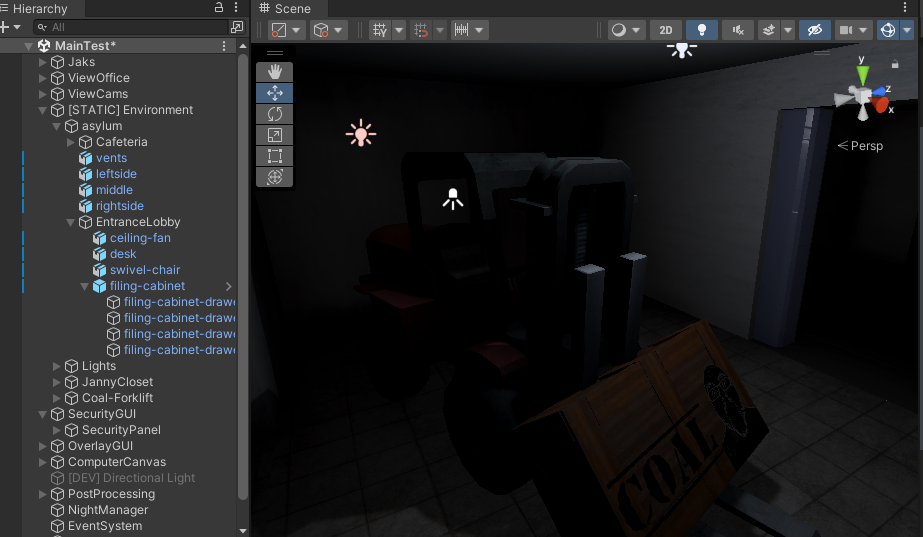Click the red X axis of the orientation gizmo

pyautogui.click(x=881, y=105)
